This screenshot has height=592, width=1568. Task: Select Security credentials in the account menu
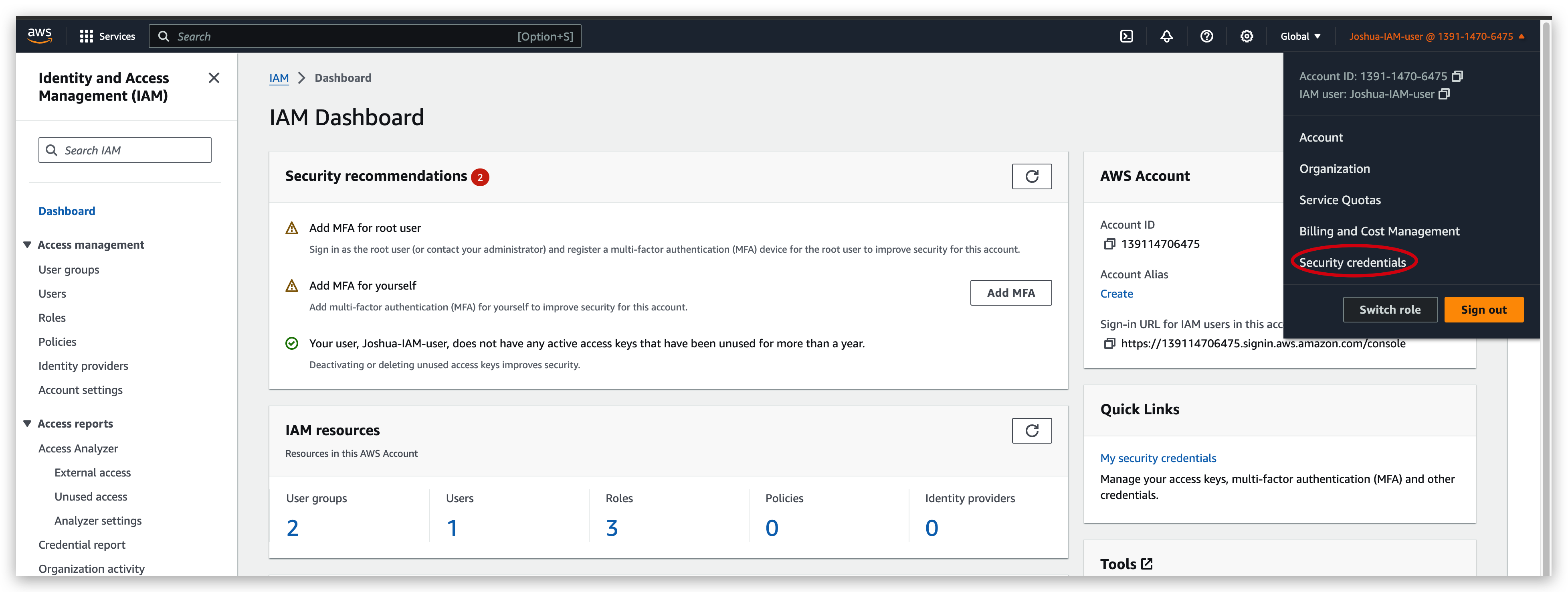(x=1352, y=262)
